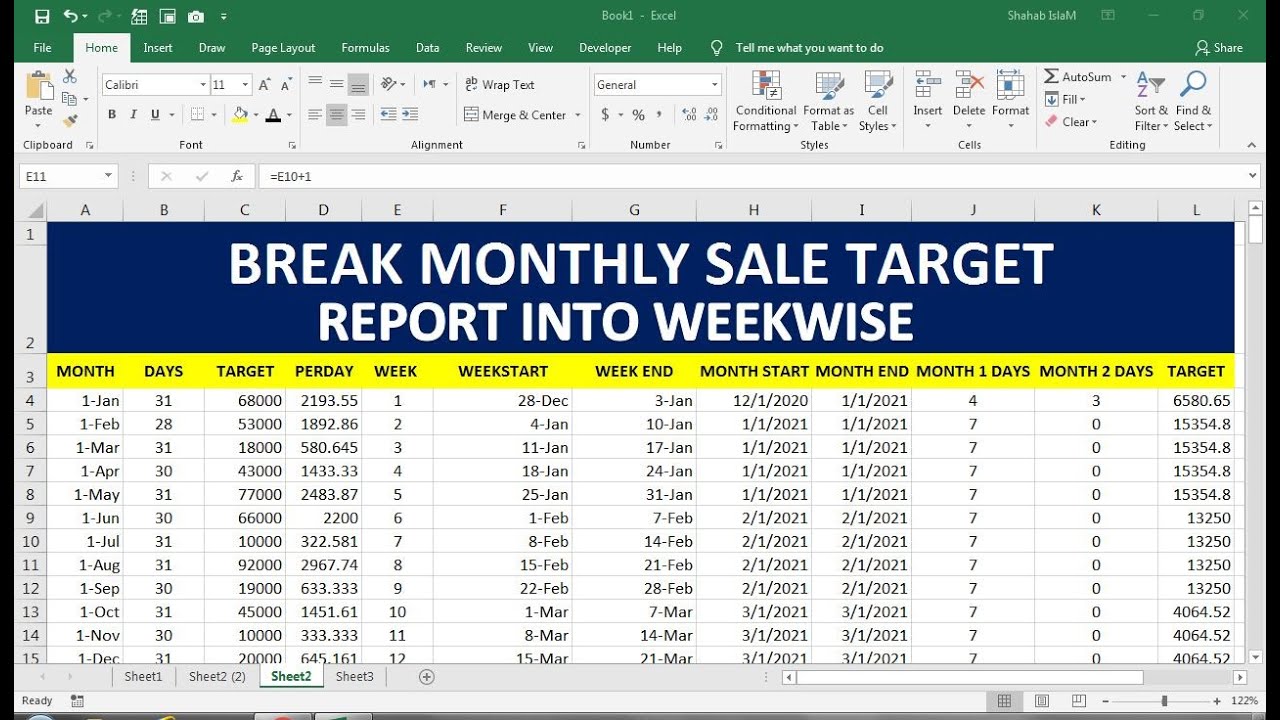Screen dimensions: 1280x720
Task: Open Sort & Filter options
Action: [1152, 102]
